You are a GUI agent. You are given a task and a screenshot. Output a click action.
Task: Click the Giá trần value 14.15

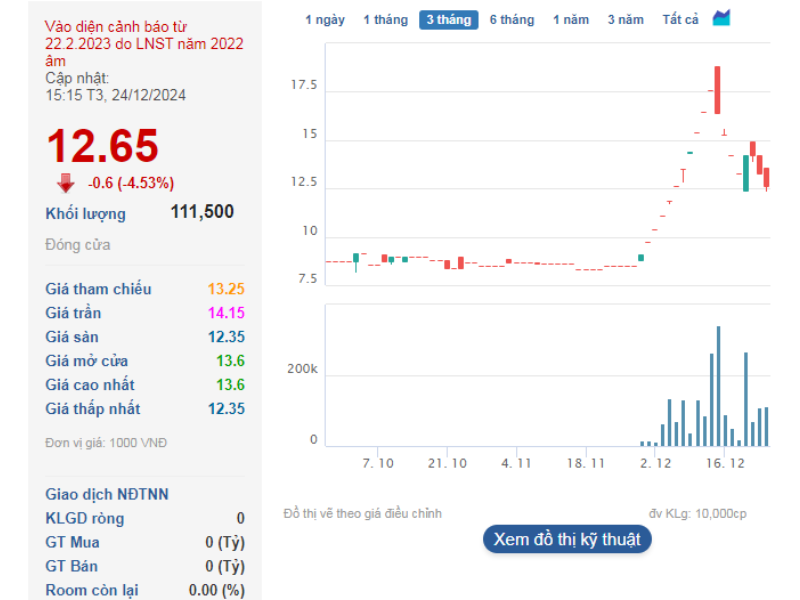click(x=226, y=313)
